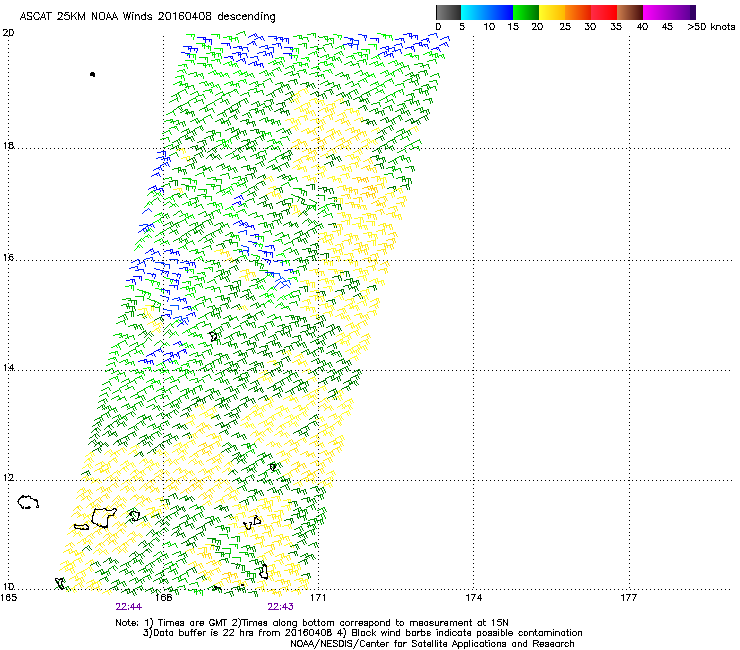The width and height of the screenshot is (740, 650).
Task: Click the gray 0-5 knots color swatch
Action: point(448,12)
